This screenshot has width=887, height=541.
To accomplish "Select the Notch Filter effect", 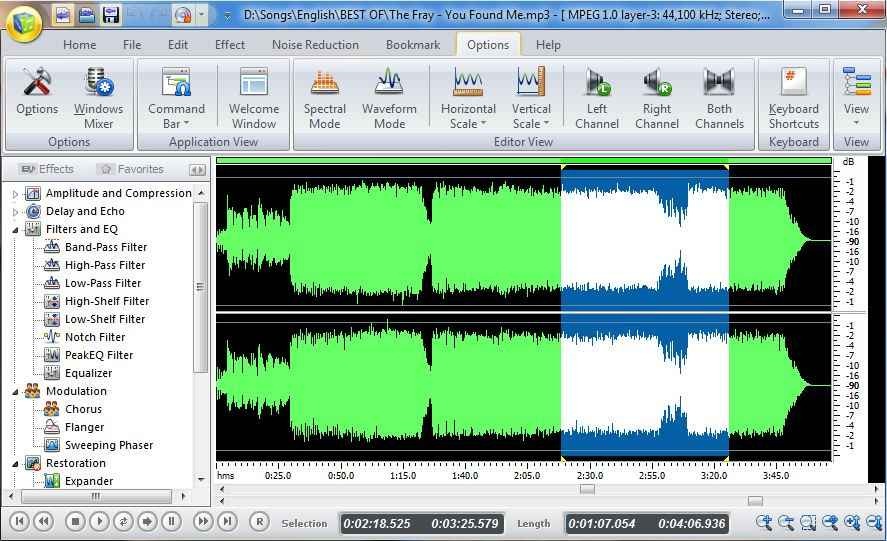I will pos(94,337).
